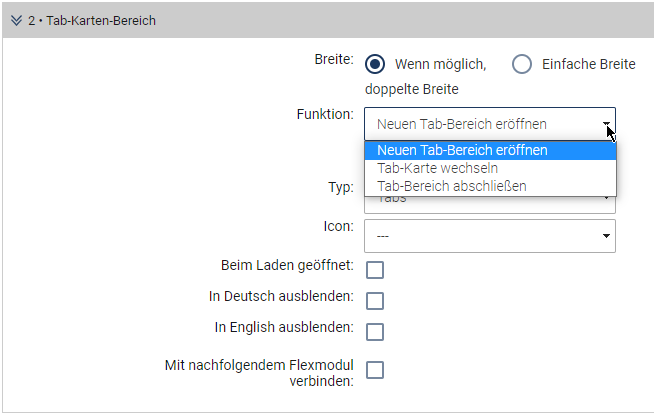Screen dimensions: 654x415
Task: Click the Typ dropdown arrow
Action: pyautogui.click(x=606, y=199)
